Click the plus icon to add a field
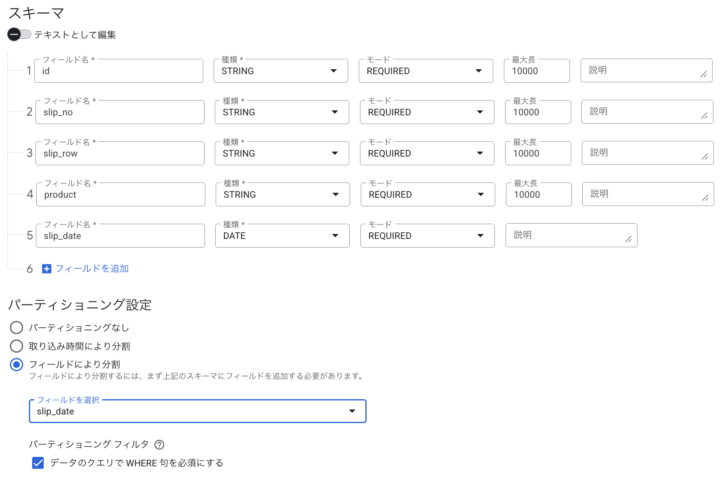 (46, 269)
